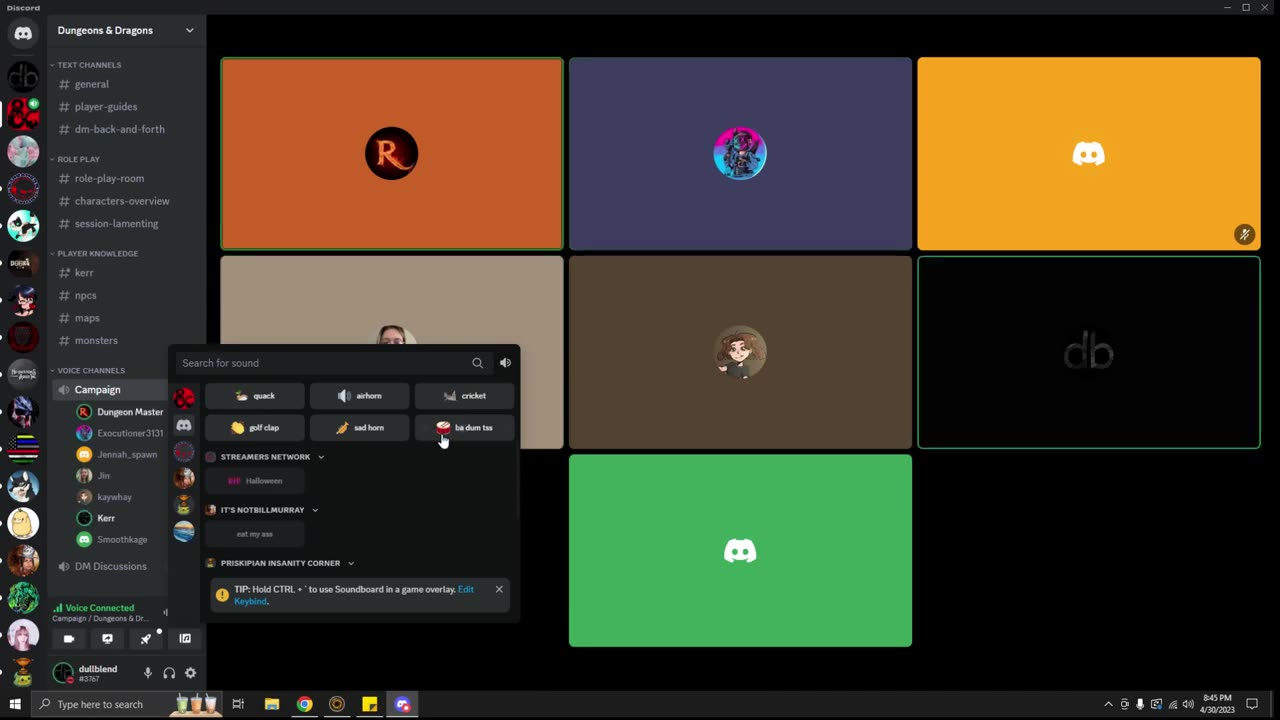Collapse Player Knowledge category
Image resolution: width=1280 pixels, height=720 pixels.
point(97,254)
